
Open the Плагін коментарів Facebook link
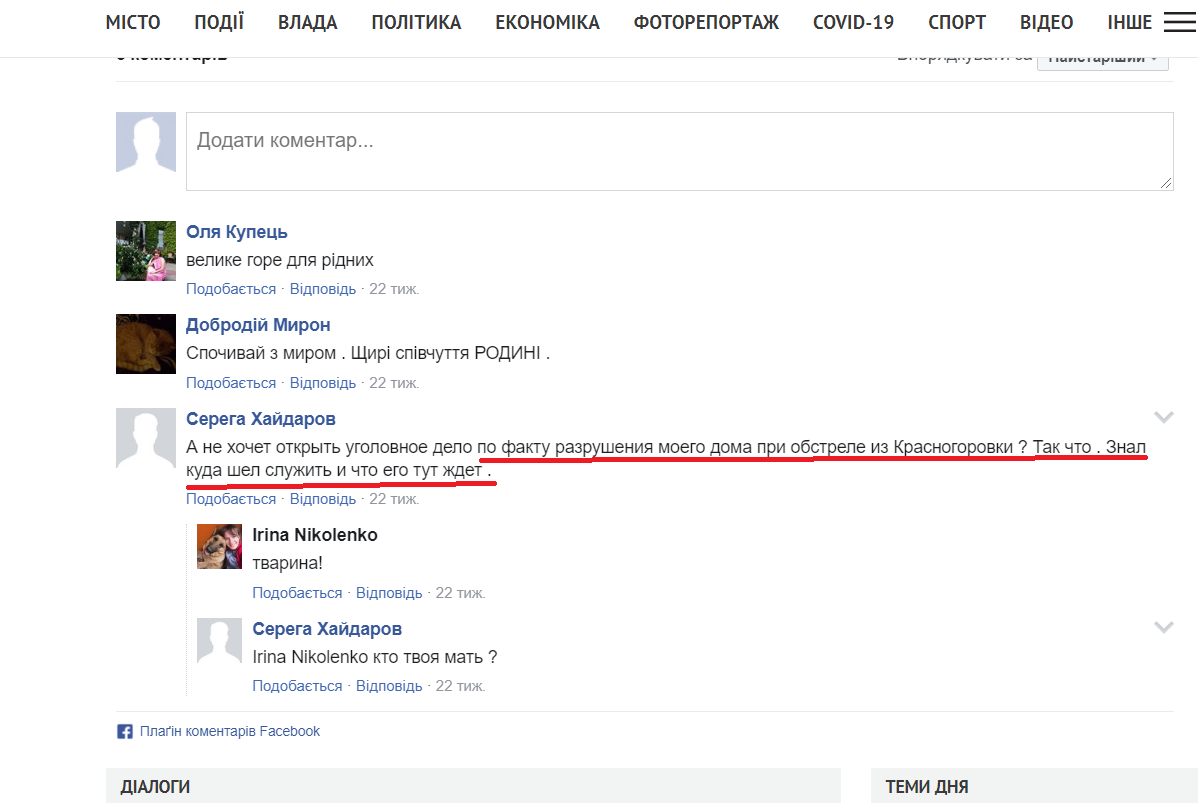point(230,731)
